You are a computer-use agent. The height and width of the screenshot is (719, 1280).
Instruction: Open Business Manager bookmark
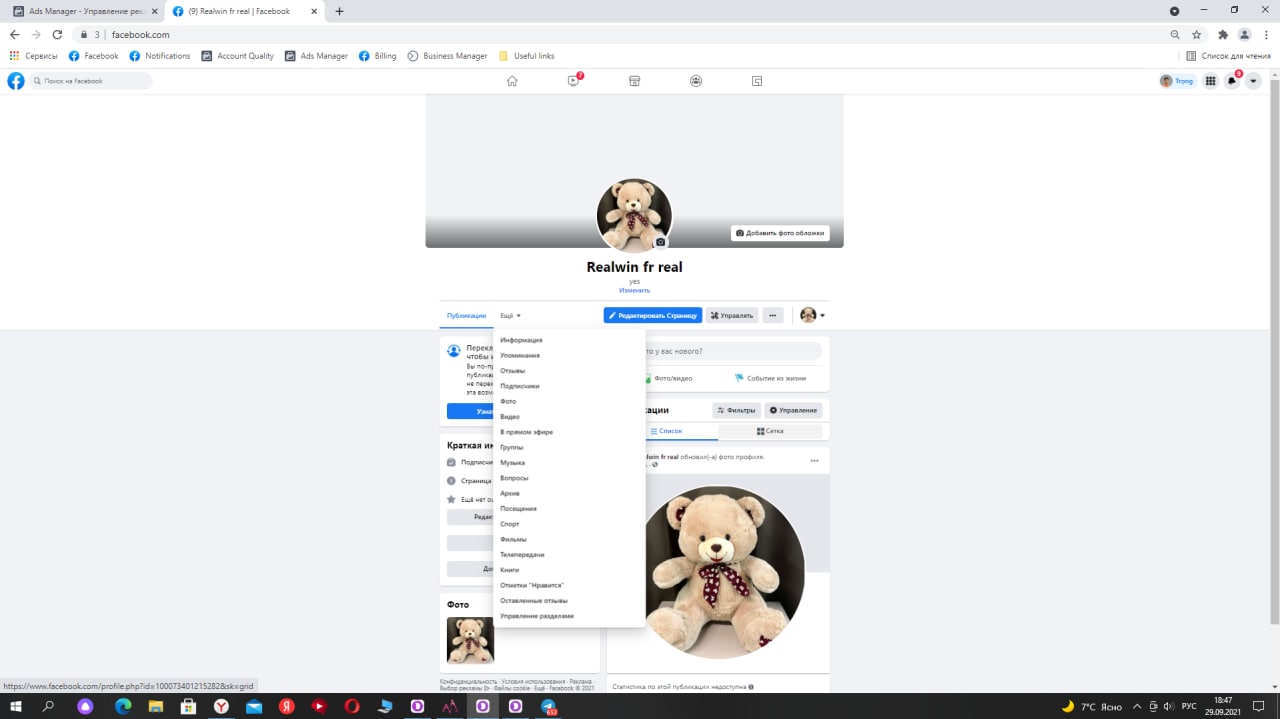(447, 56)
